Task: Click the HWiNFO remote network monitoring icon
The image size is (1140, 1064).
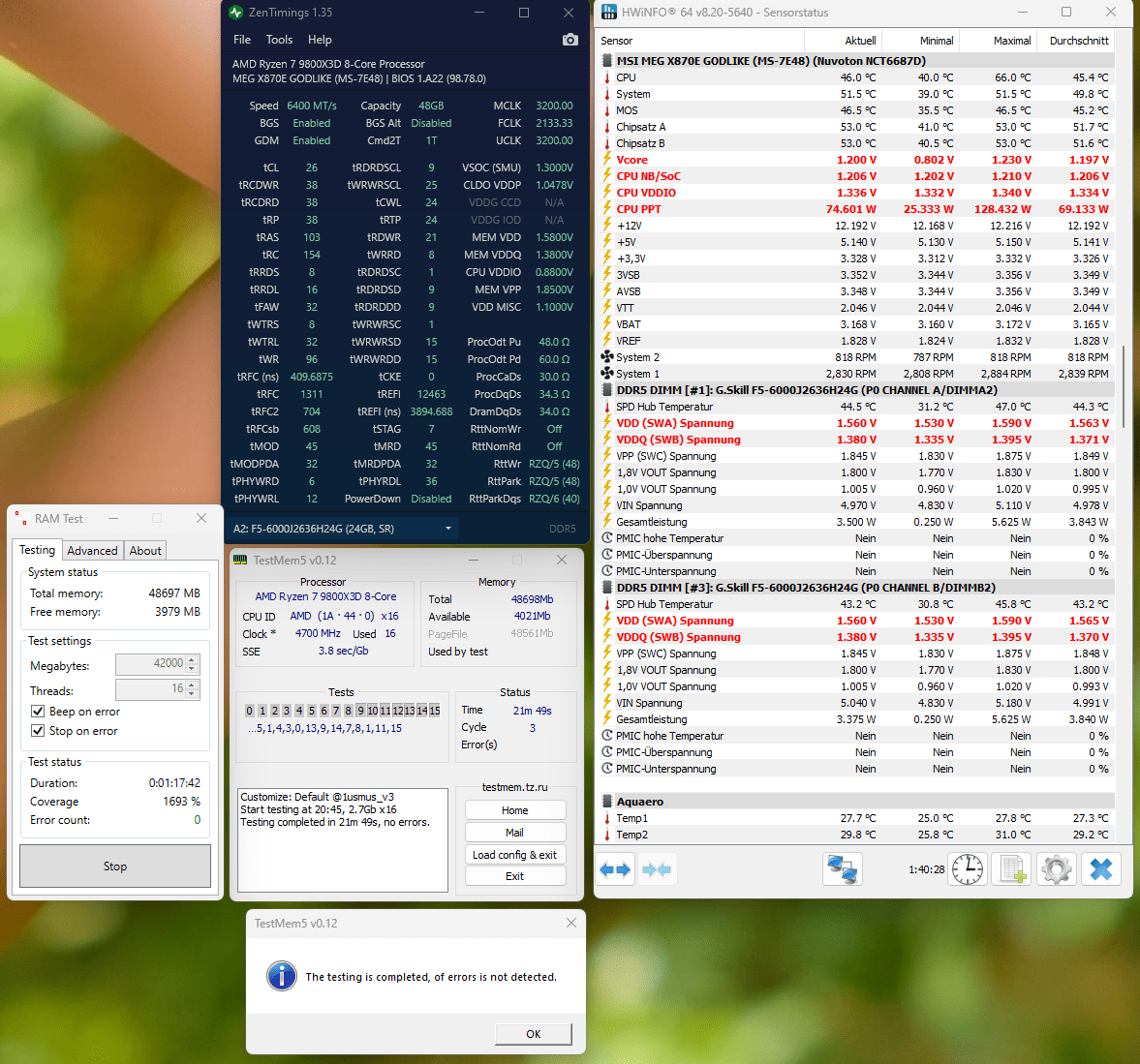Action: [843, 869]
